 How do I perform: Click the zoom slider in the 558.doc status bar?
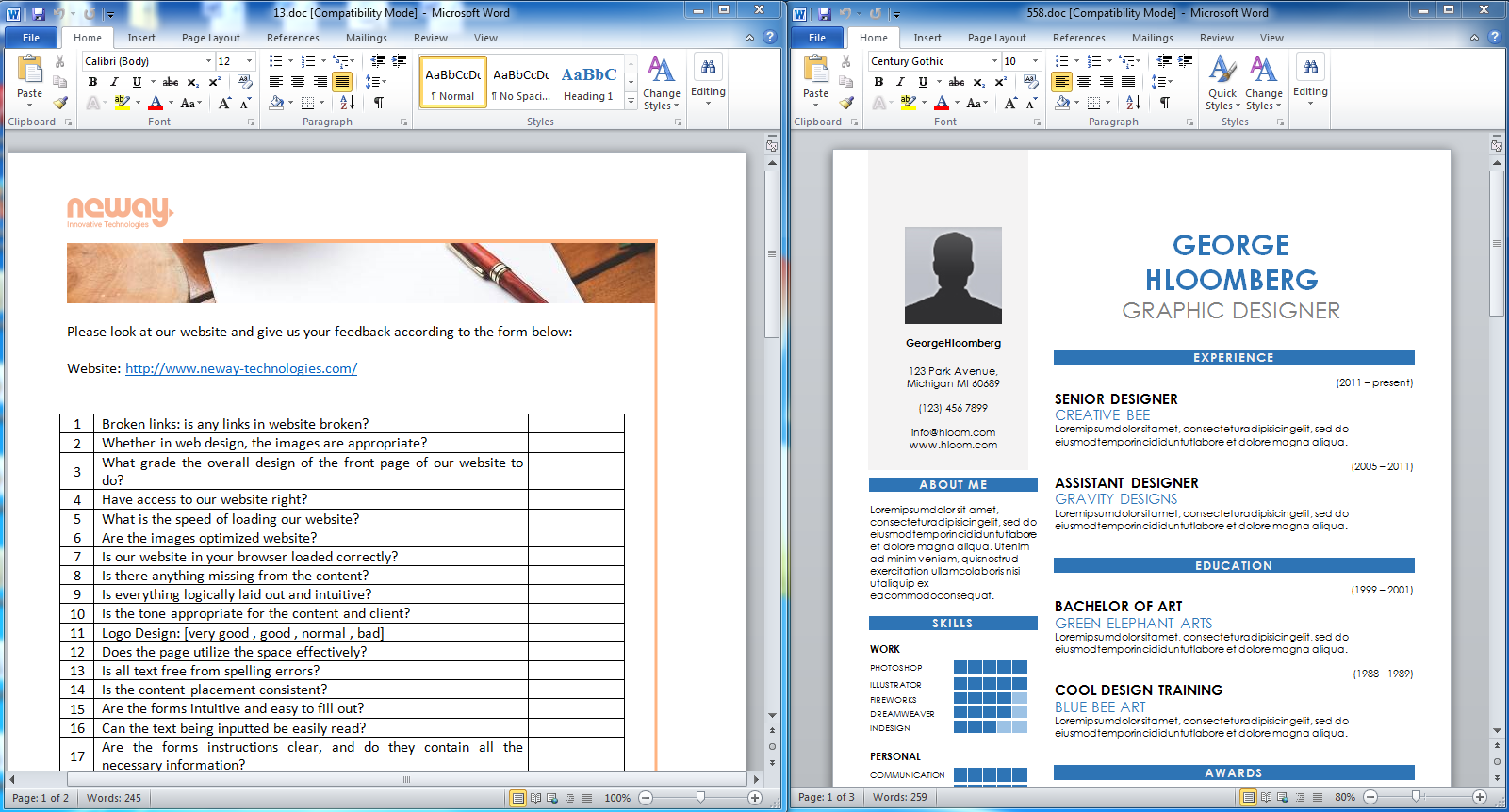(x=1416, y=797)
